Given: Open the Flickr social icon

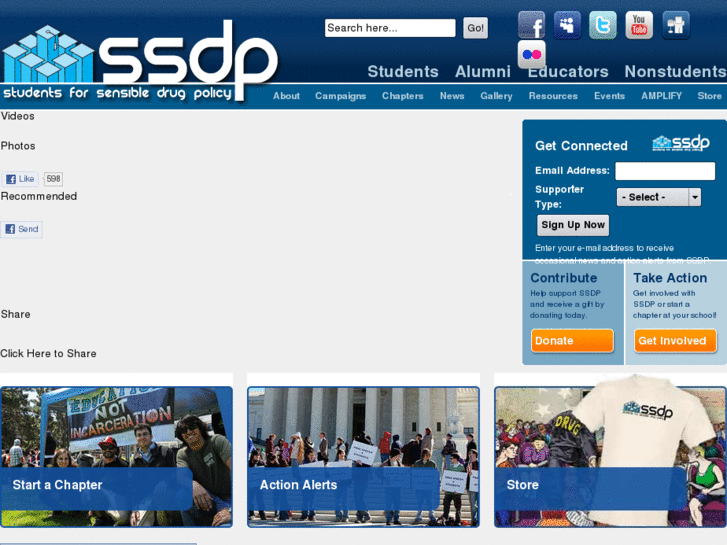Looking at the screenshot, I should (531, 54).
